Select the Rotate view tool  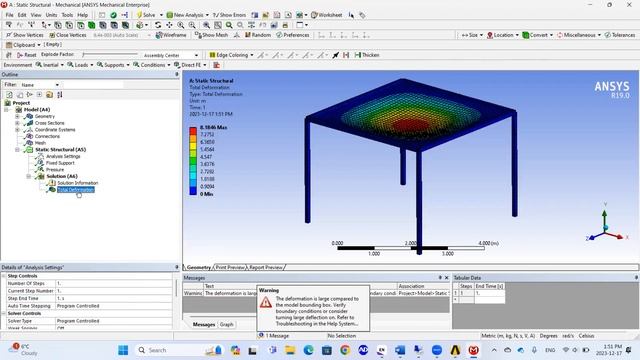pos(158,25)
